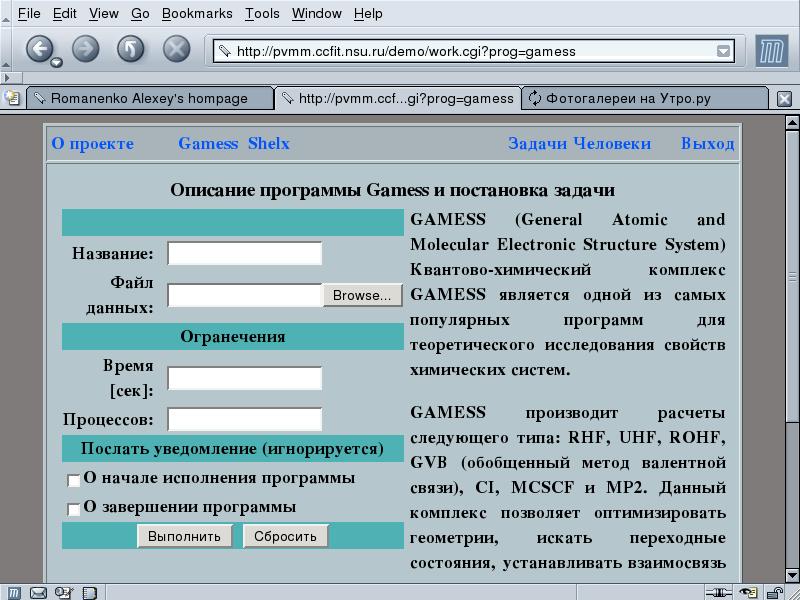Open the "О проекте" link
This screenshot has height=600, width=800.
[93, 143]
